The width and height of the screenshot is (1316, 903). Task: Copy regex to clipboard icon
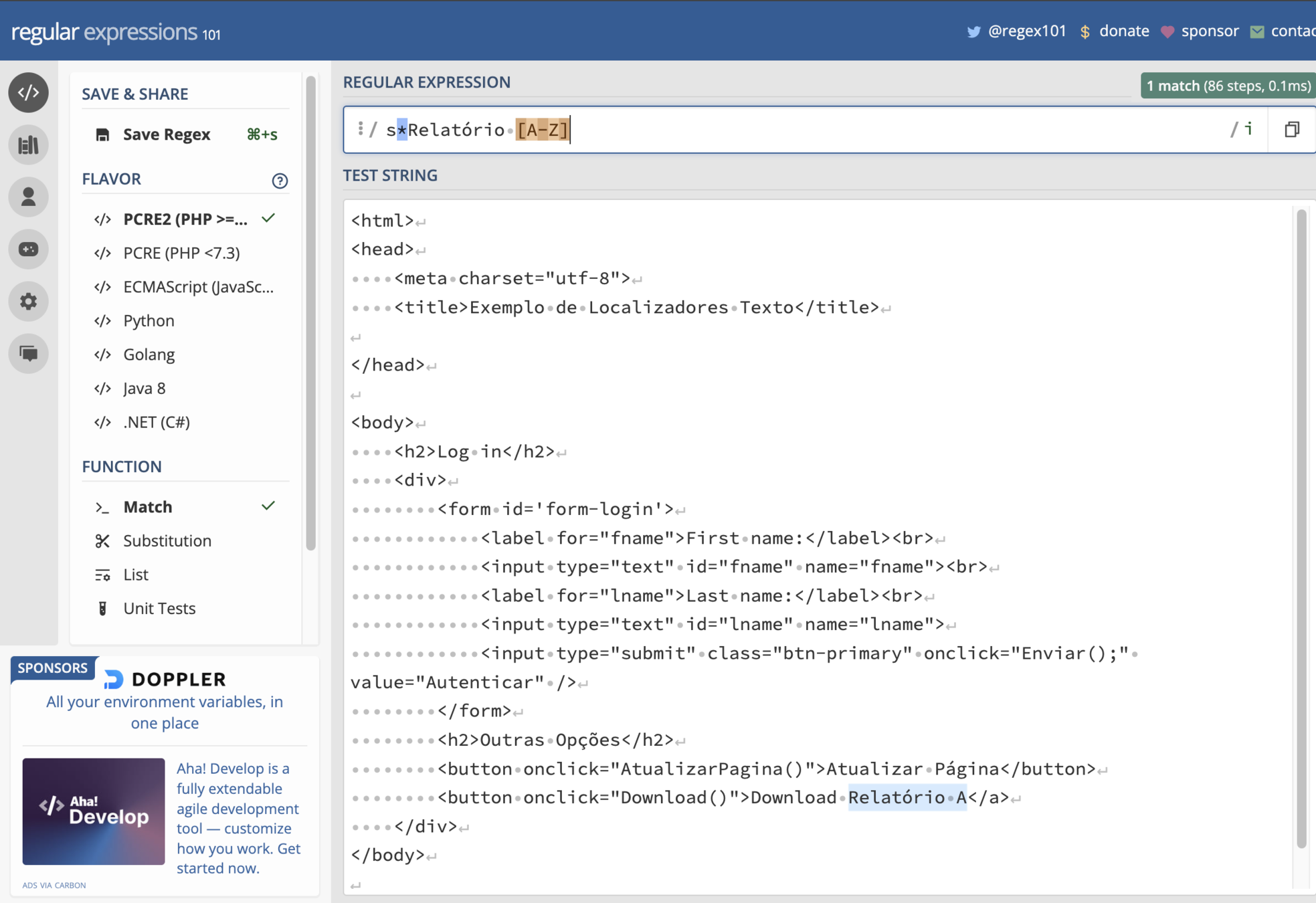pyautogui.click(x=1292, y=129)
